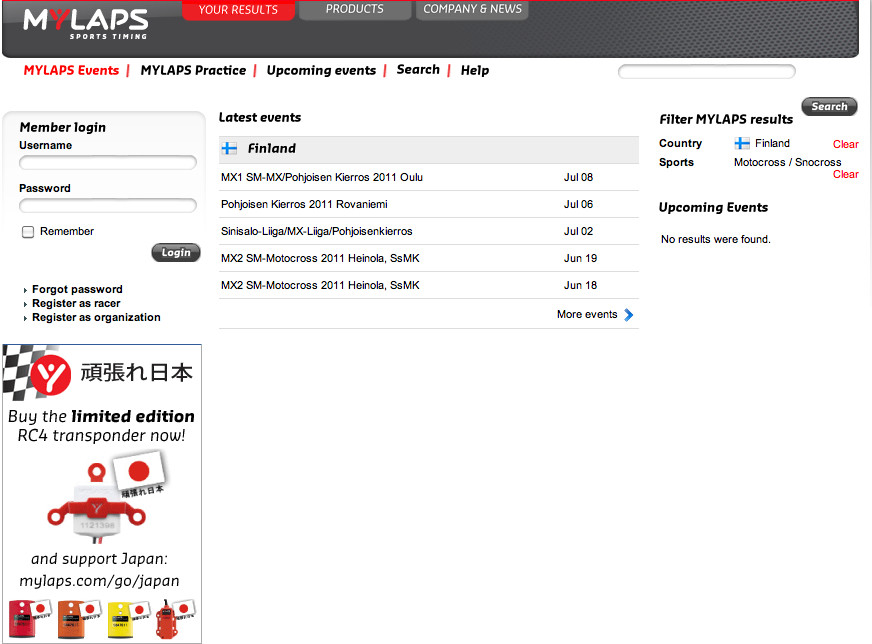The height and width of the screenshot is (644, 872).
Task: Click the 'Jul 06' date cell
Action: tap(578, 204)
